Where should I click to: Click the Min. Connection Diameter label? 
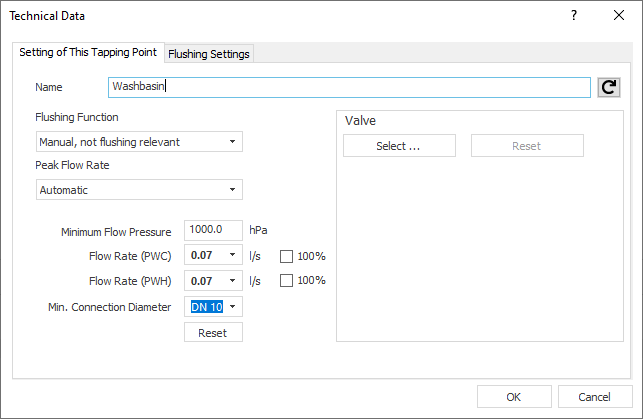pyautogui.click(x=109, y=307)
